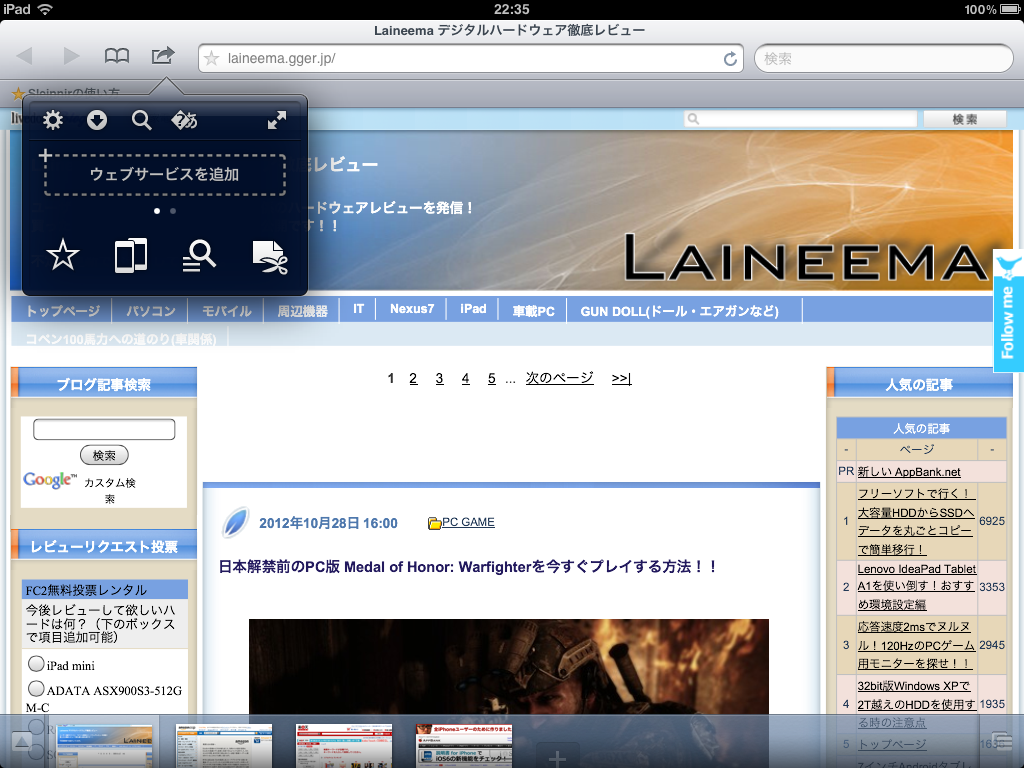Switch to the Laineema tab thumbnail
The width and height of the screenshot is (1024, 768).
[x=104, y=746]
